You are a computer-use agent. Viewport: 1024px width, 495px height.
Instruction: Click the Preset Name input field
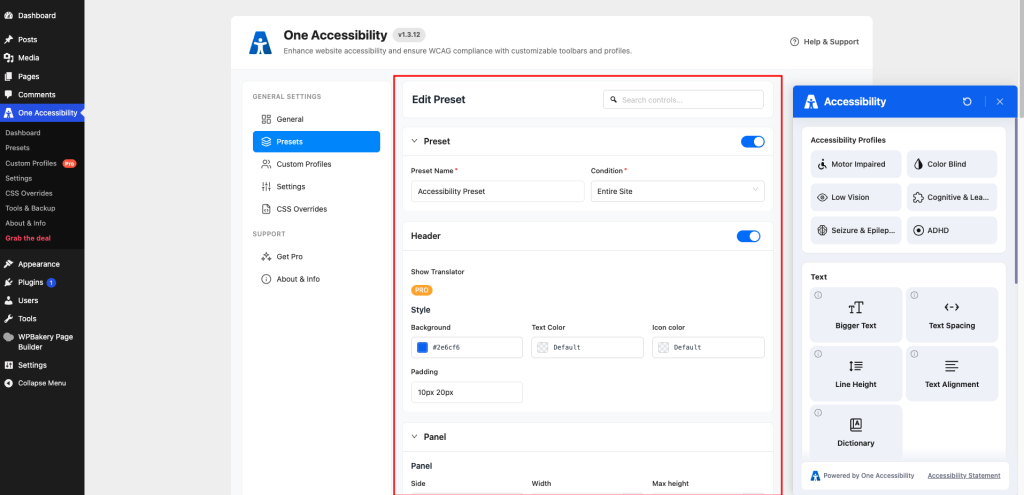coord(498,191)
